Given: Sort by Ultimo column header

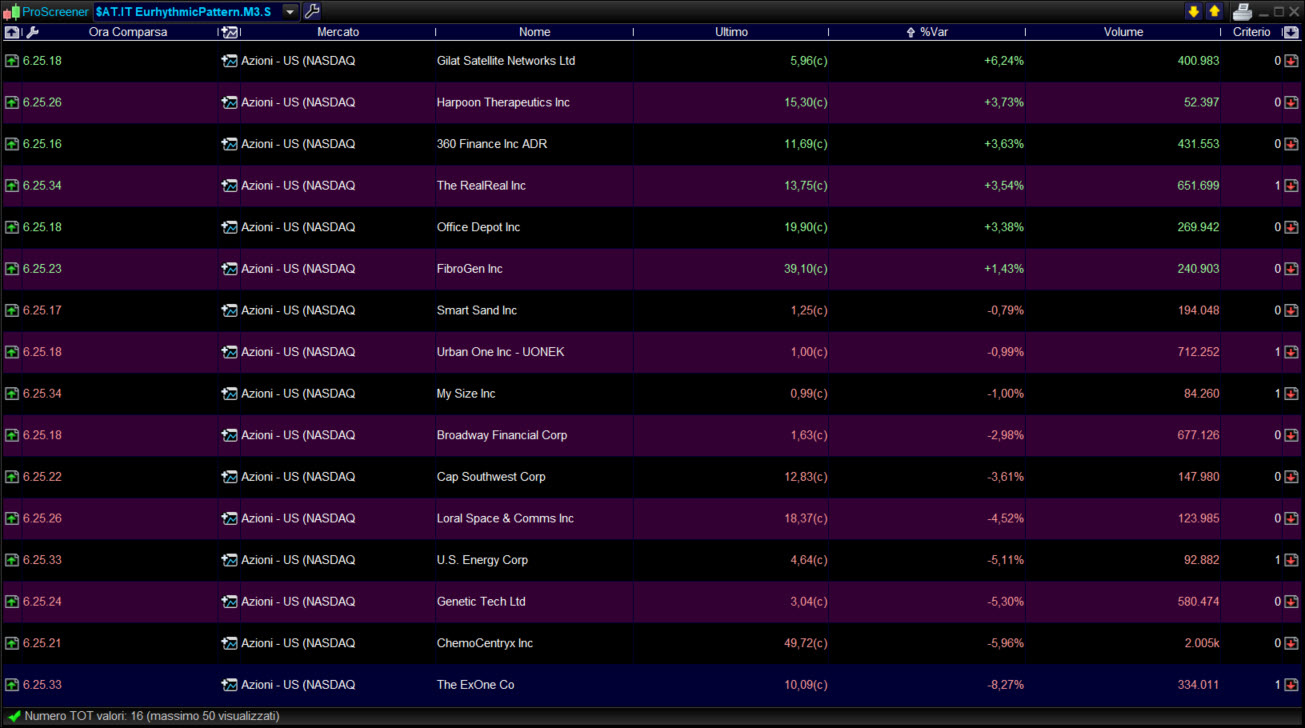Looking at the screenshot, I should [731, 32].
